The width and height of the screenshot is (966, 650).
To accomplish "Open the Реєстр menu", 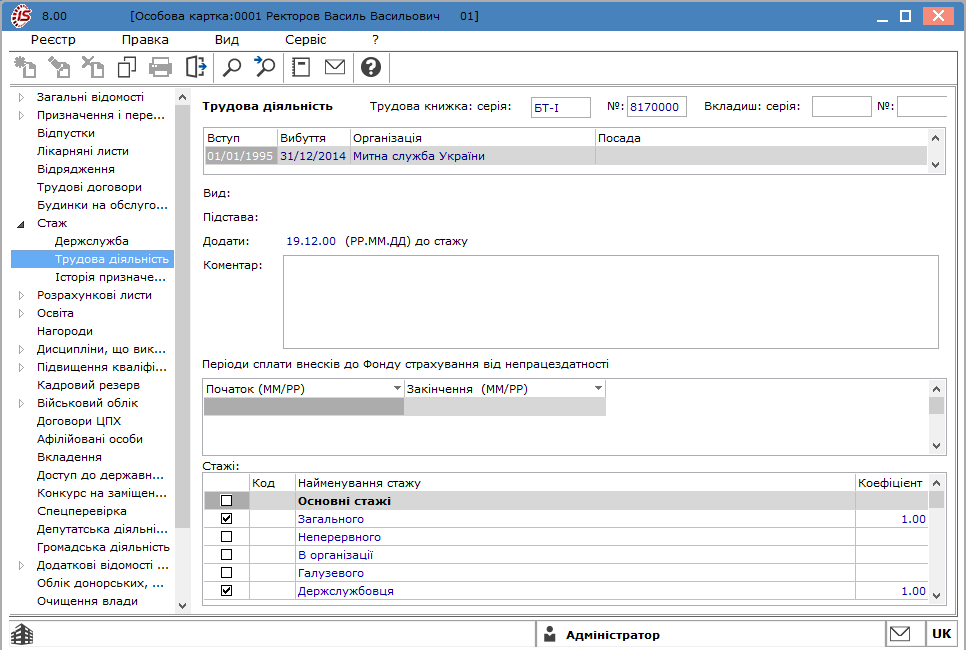I will pyautogui.click(x=54, y=39).
